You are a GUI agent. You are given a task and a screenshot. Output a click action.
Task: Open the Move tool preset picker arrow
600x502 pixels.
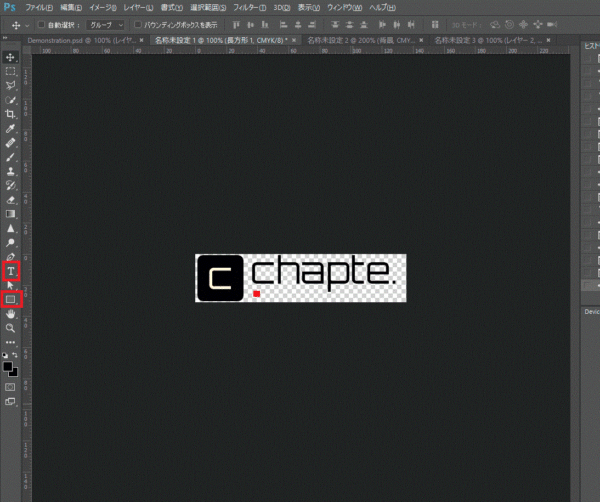click(27, 26)
